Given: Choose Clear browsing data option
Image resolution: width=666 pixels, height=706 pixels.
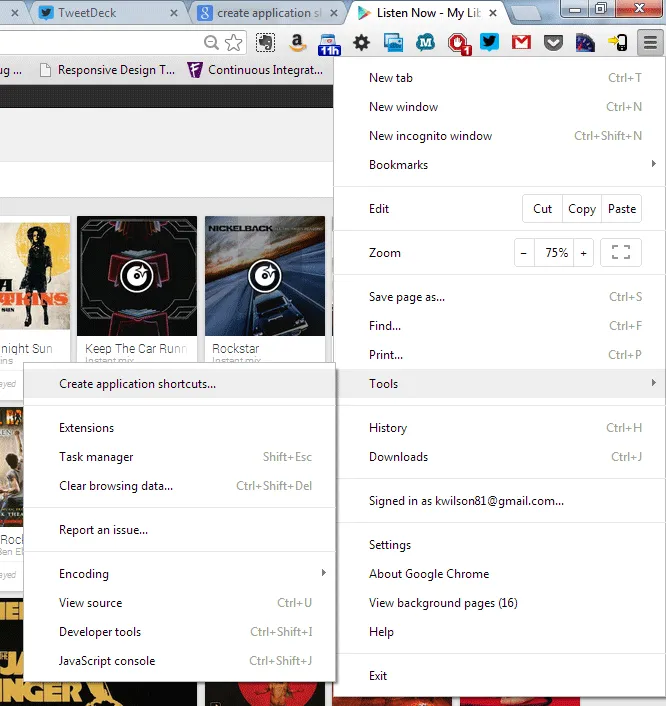Looking at the screenshot, I should [x=116, y=486].
